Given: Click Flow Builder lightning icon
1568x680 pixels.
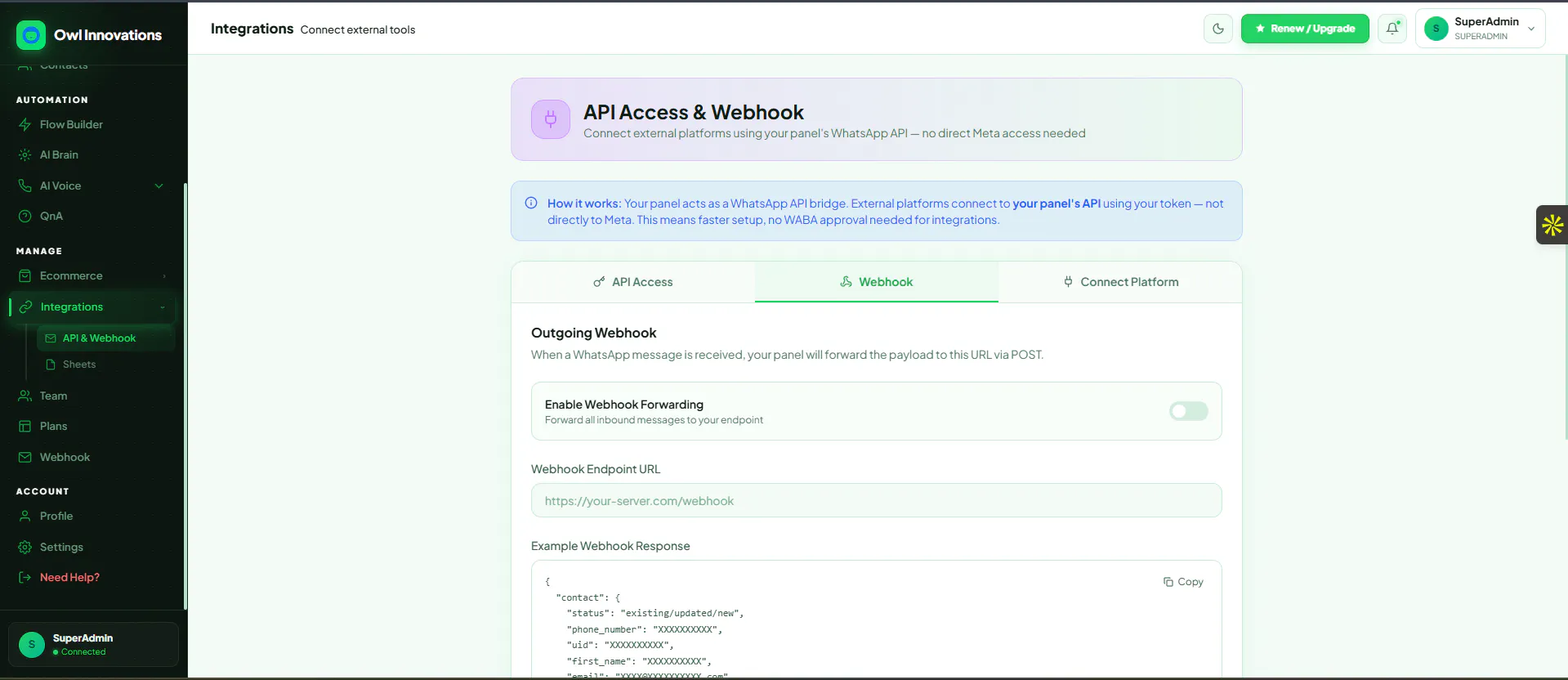Looking at the screenshot, I should [x=25, y=124].
